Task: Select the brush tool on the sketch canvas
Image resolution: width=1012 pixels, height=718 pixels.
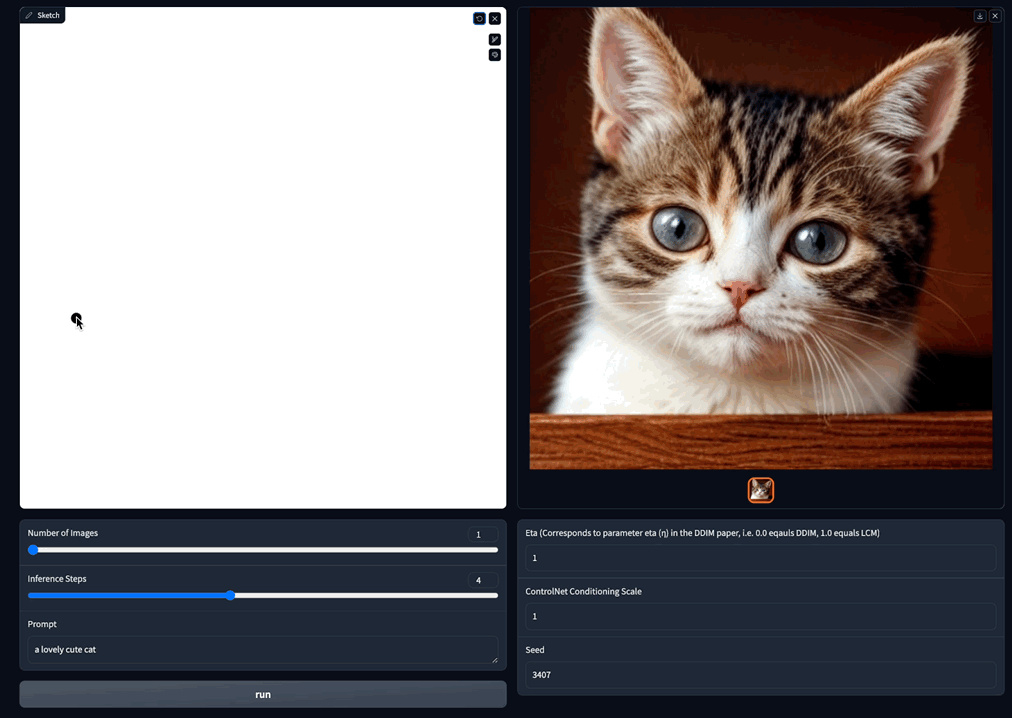Action: 495,39
